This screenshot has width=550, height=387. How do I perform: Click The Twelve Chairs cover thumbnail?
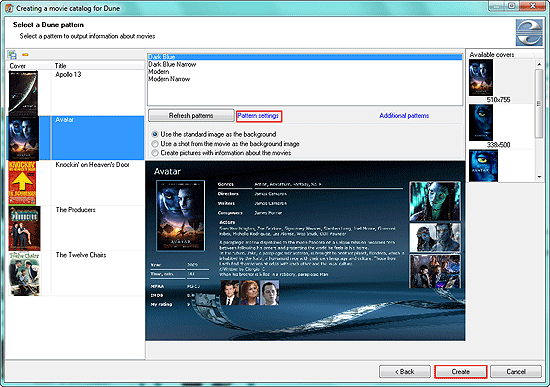[x=24, y=273]
